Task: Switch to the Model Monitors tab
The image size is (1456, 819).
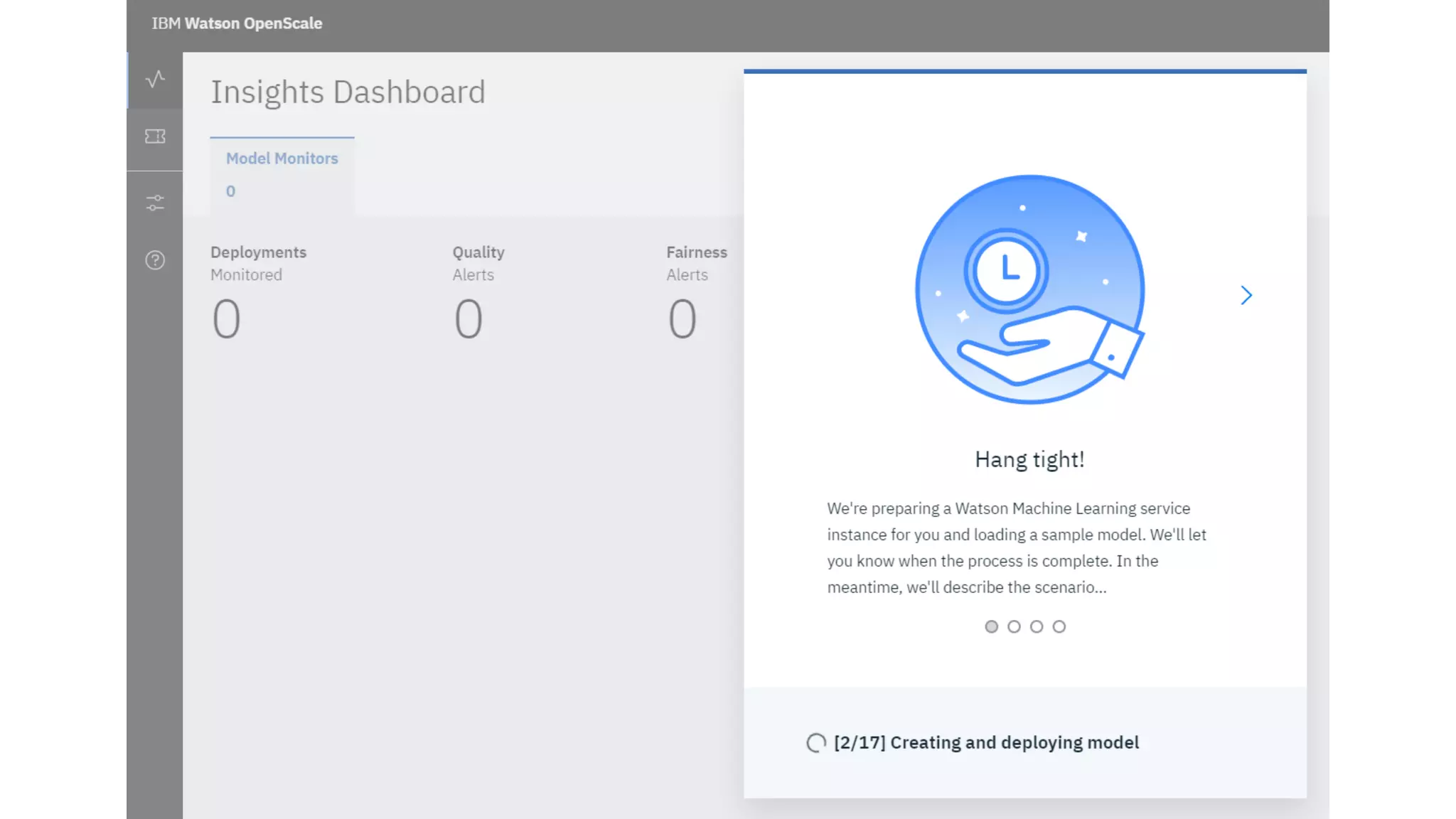Action: [282, 159]
